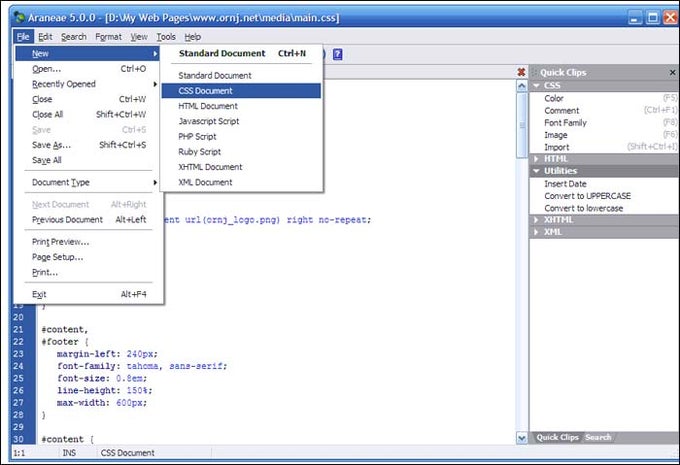
Task: Choose Save All from the File menu
Action: (88, 160)
